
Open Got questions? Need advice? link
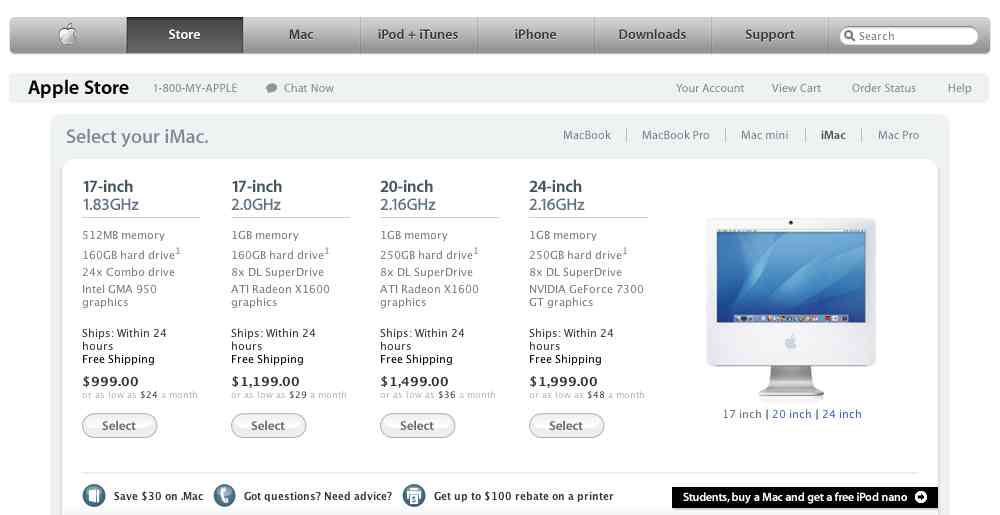coord(318,496)
